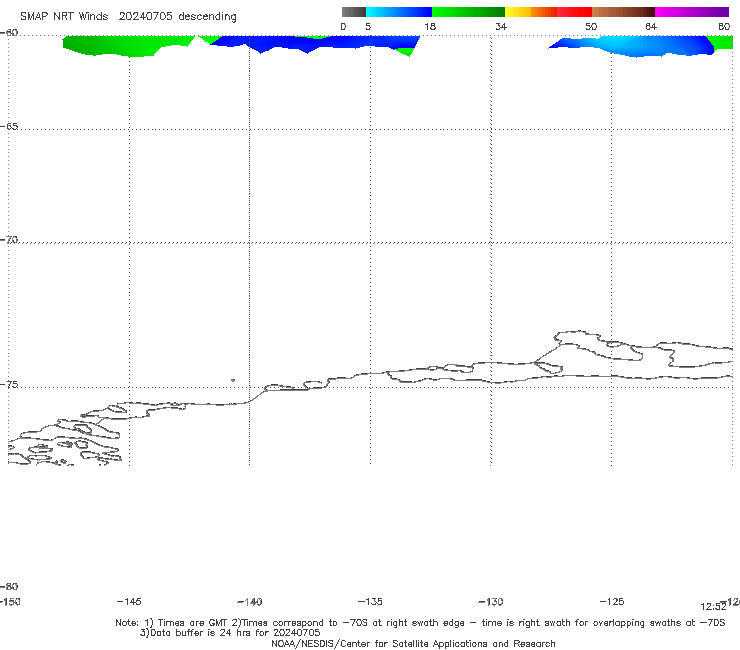
Task: Click the latitude label '-80'
Action: (9, 586)
